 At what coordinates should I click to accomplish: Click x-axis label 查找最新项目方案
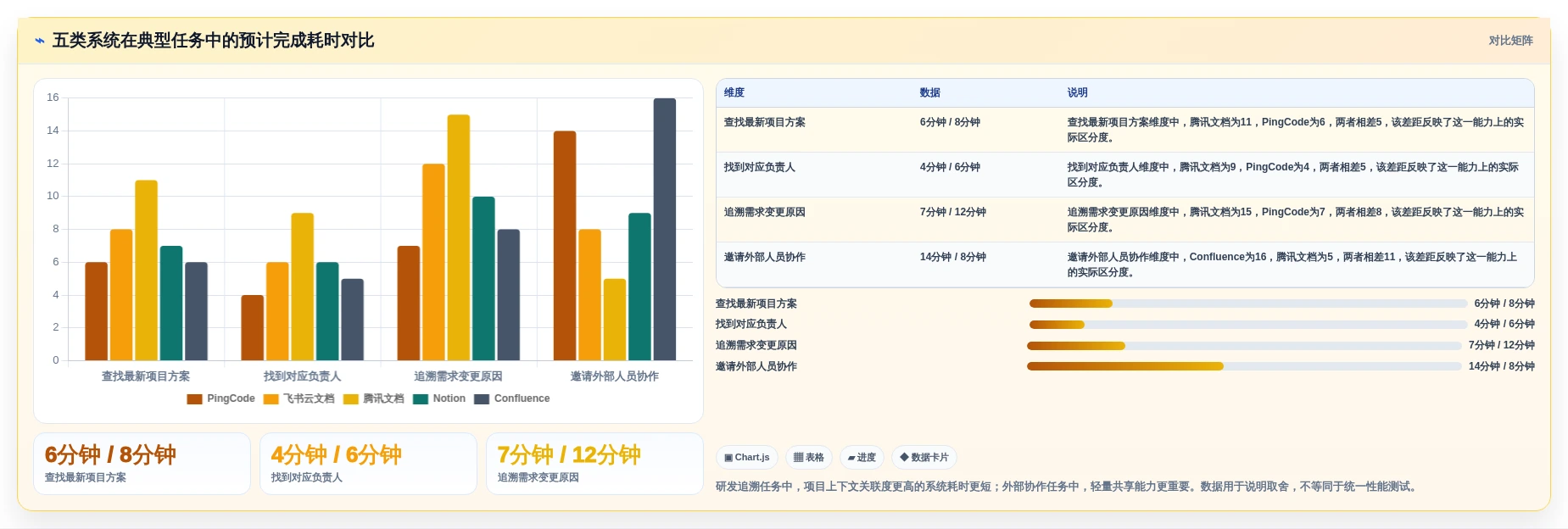(x=146, y=376)
